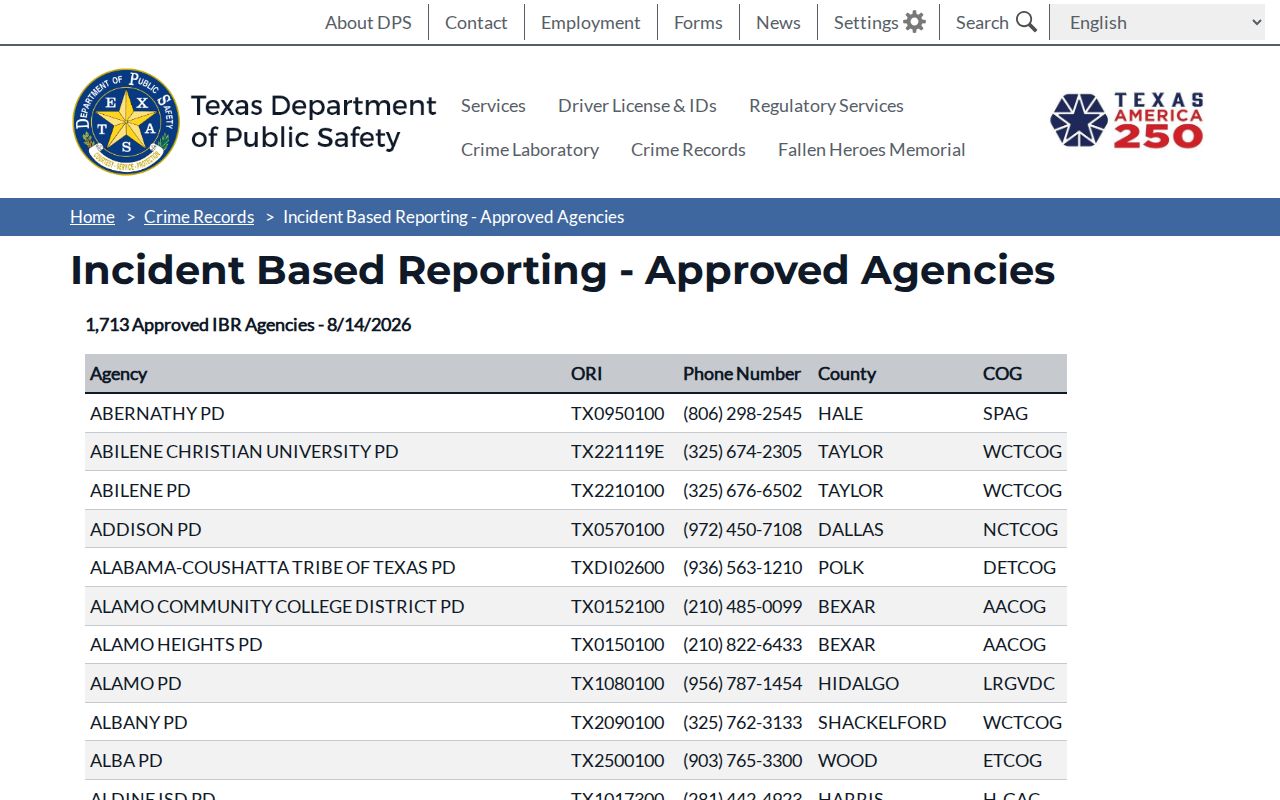Open the Texas DPS seal logo
Screen dimensions: 1280x800
[x=126, y=122]
